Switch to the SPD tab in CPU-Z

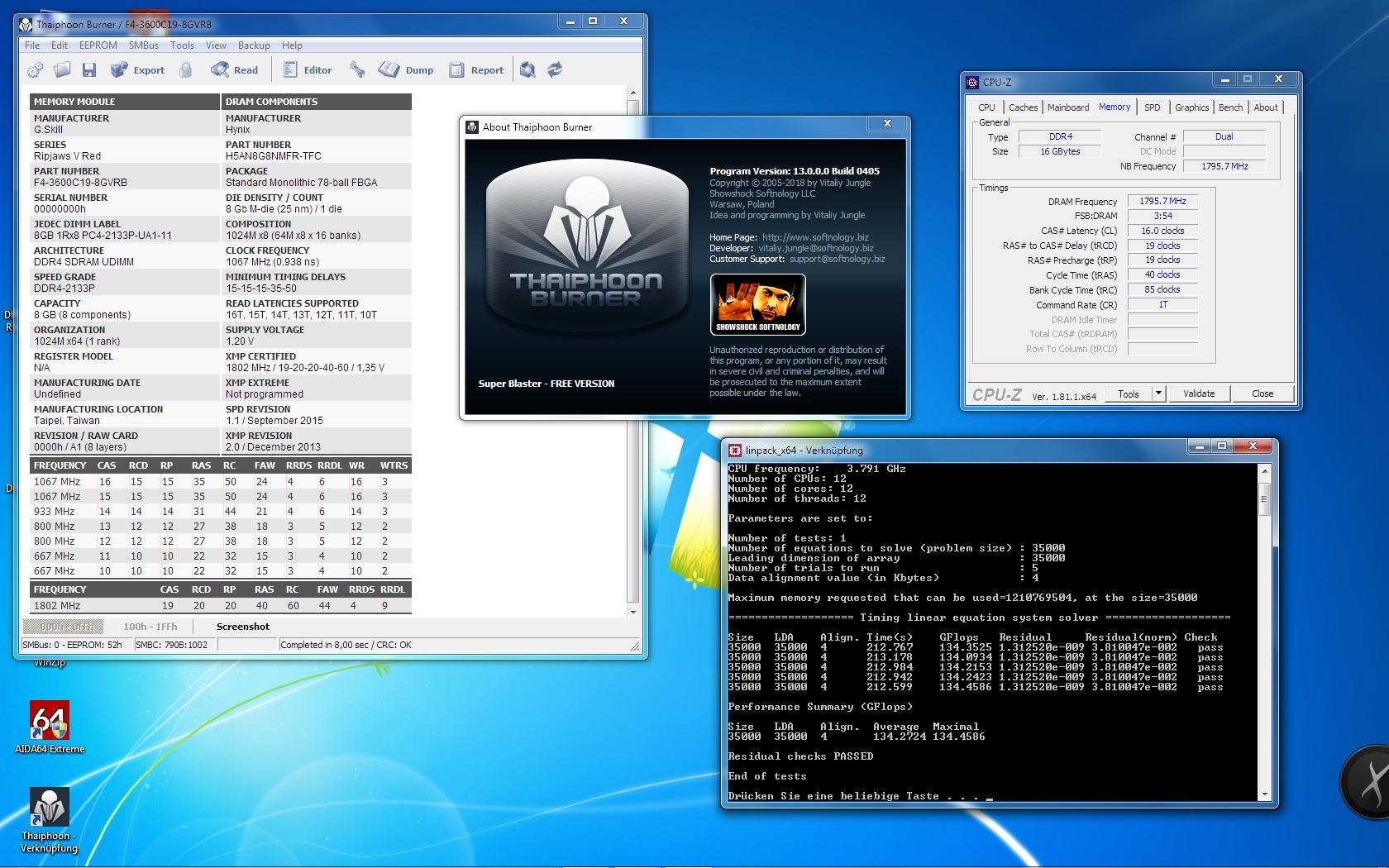pos(1152,107)
